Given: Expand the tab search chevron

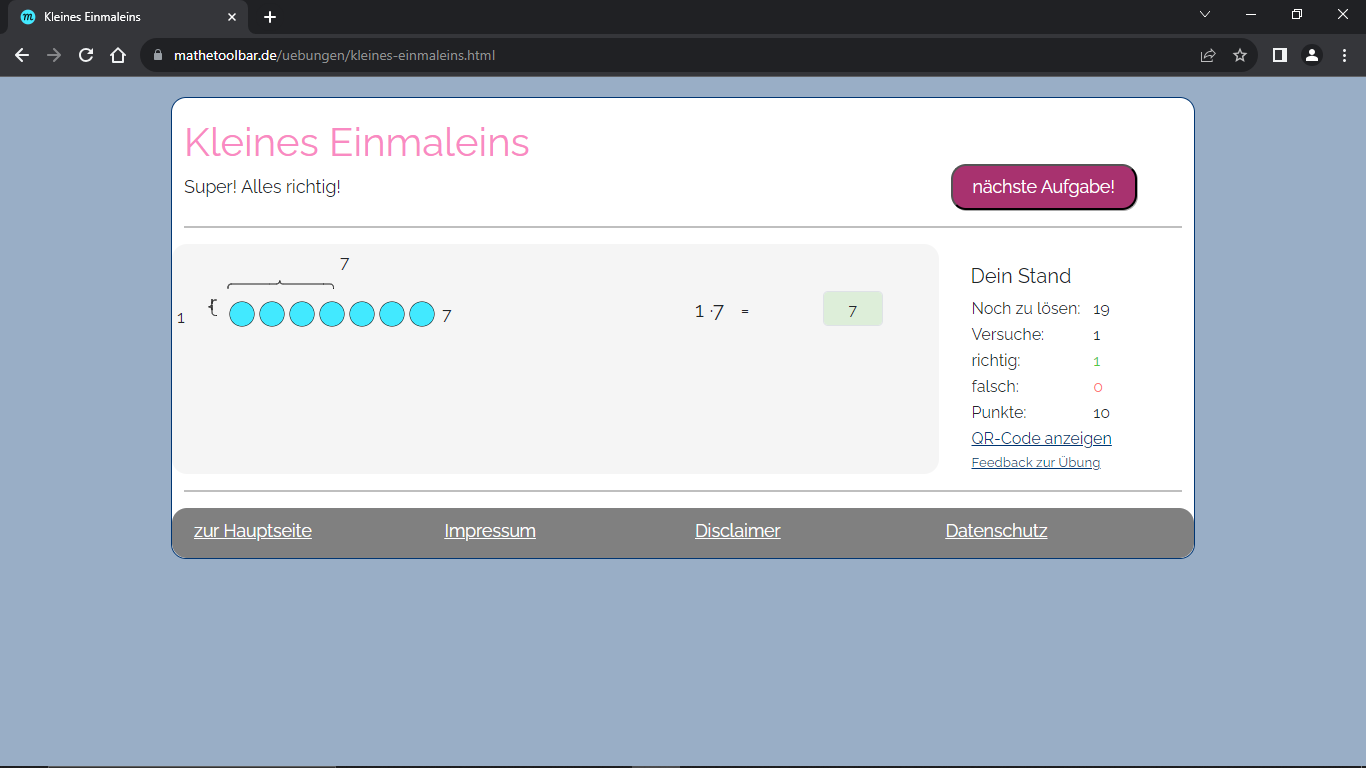Looking at the screenshot, I should click(x=1205, y=15).
